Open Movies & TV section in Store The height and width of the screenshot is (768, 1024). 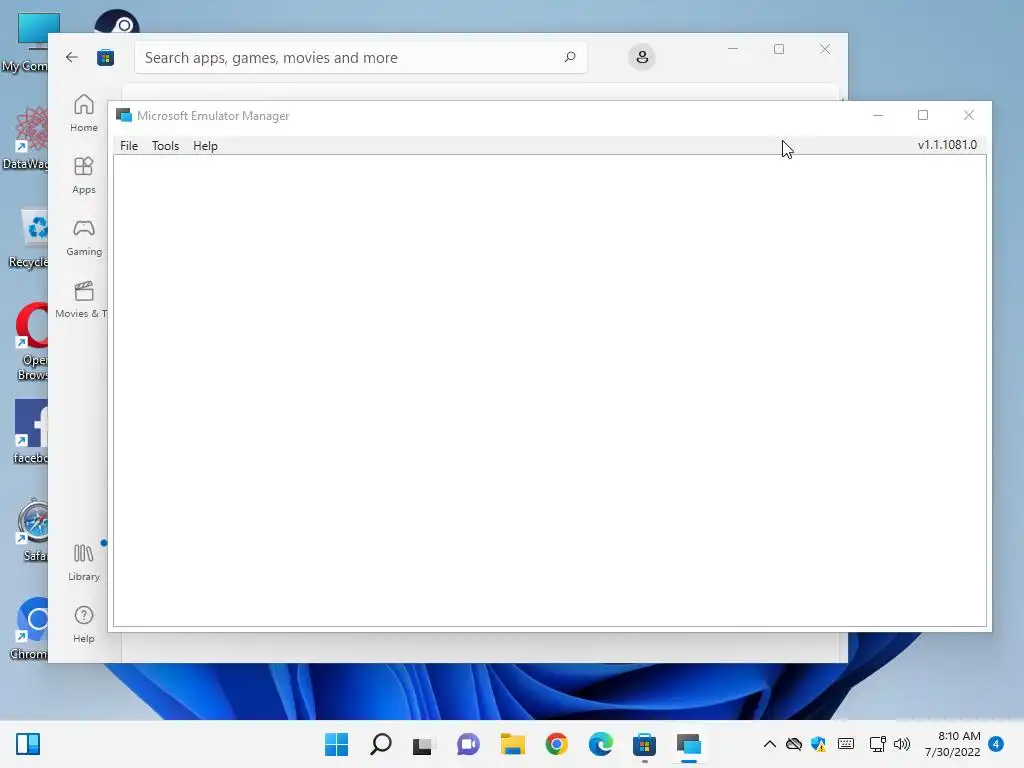click(x=82, y=299)
